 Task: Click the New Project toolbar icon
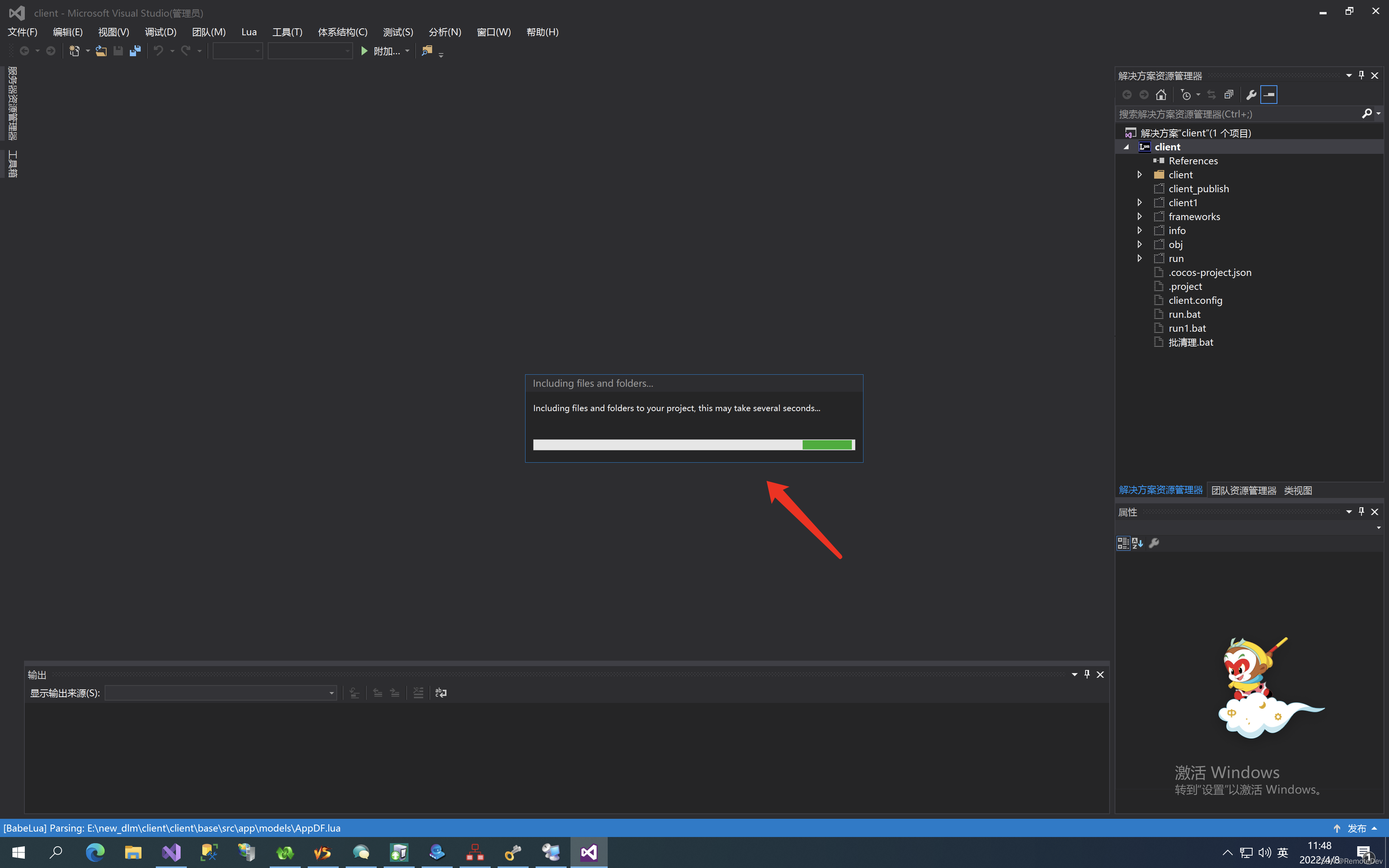[74, 51]
